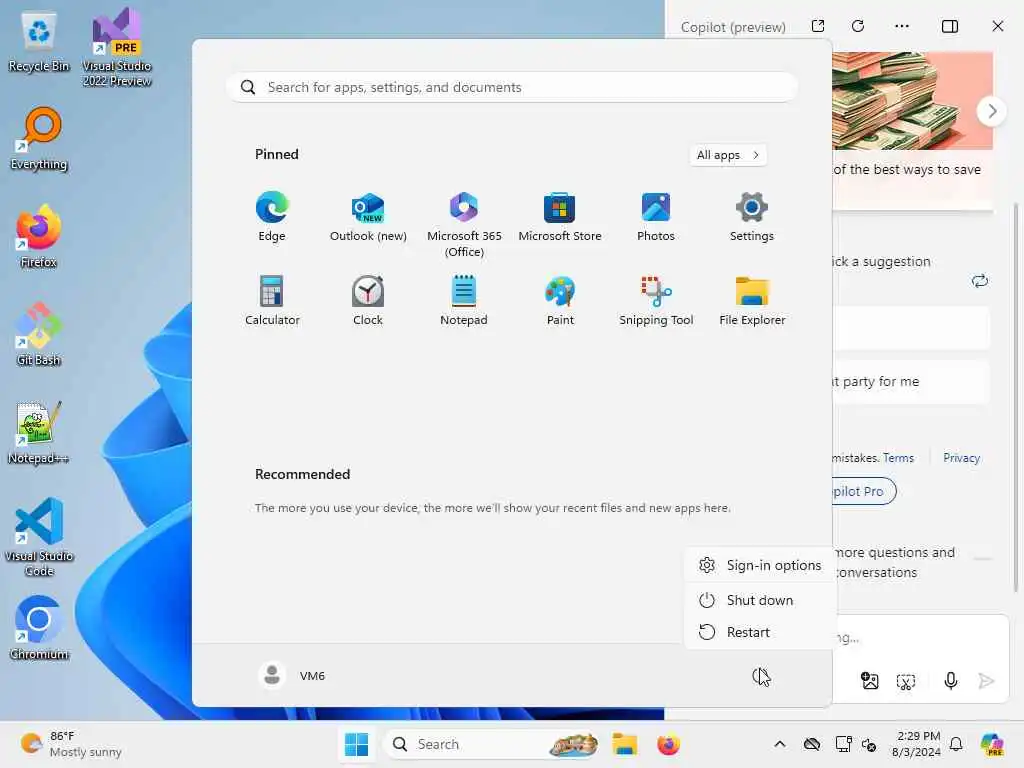This screenshot has height=768, width=1024.
Task: Click the network tray icon
Action: (x=843, y=744)
